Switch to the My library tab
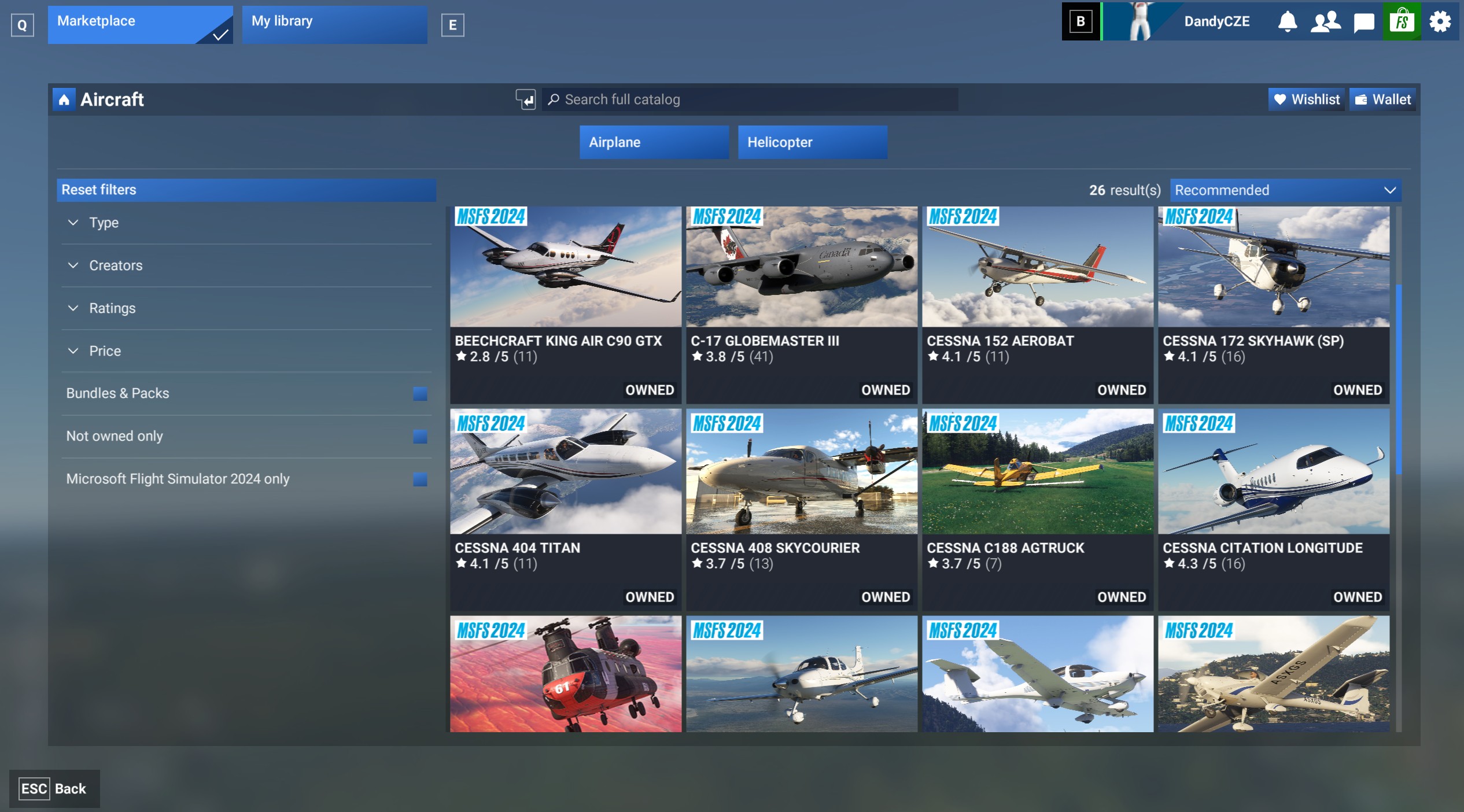1464x812 pixels. [334, 24]
